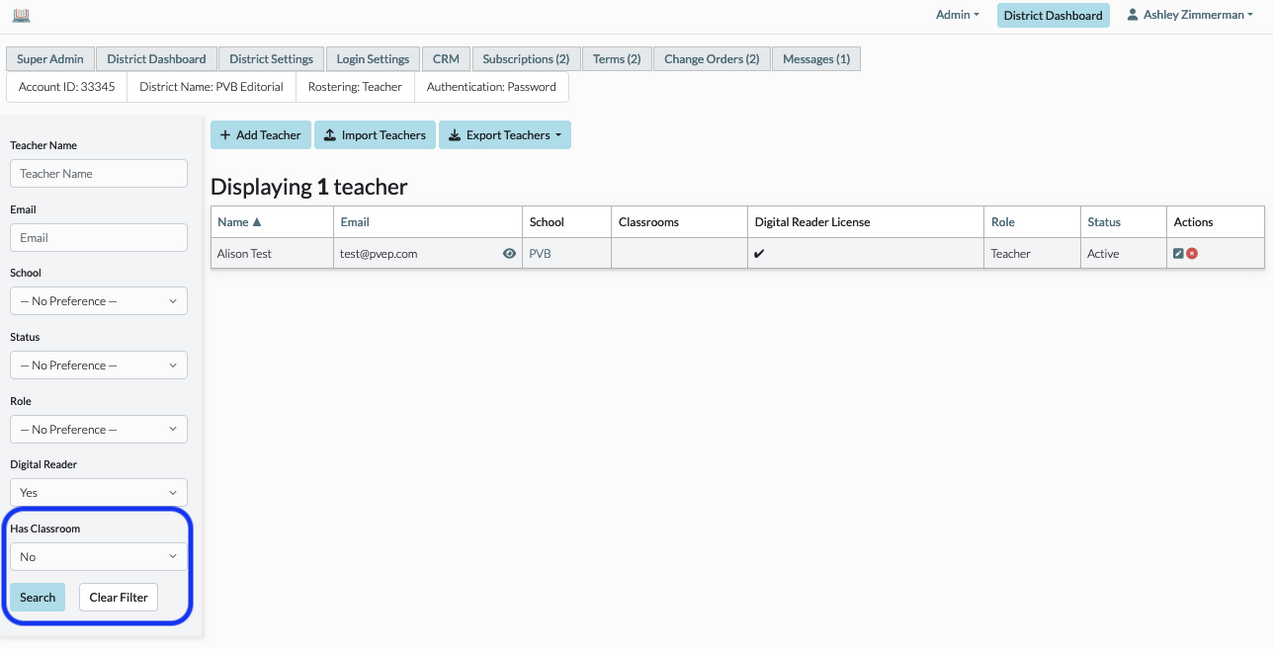
Task: Click the Search button
Action: pyautogui.click(x=38, y=597)
